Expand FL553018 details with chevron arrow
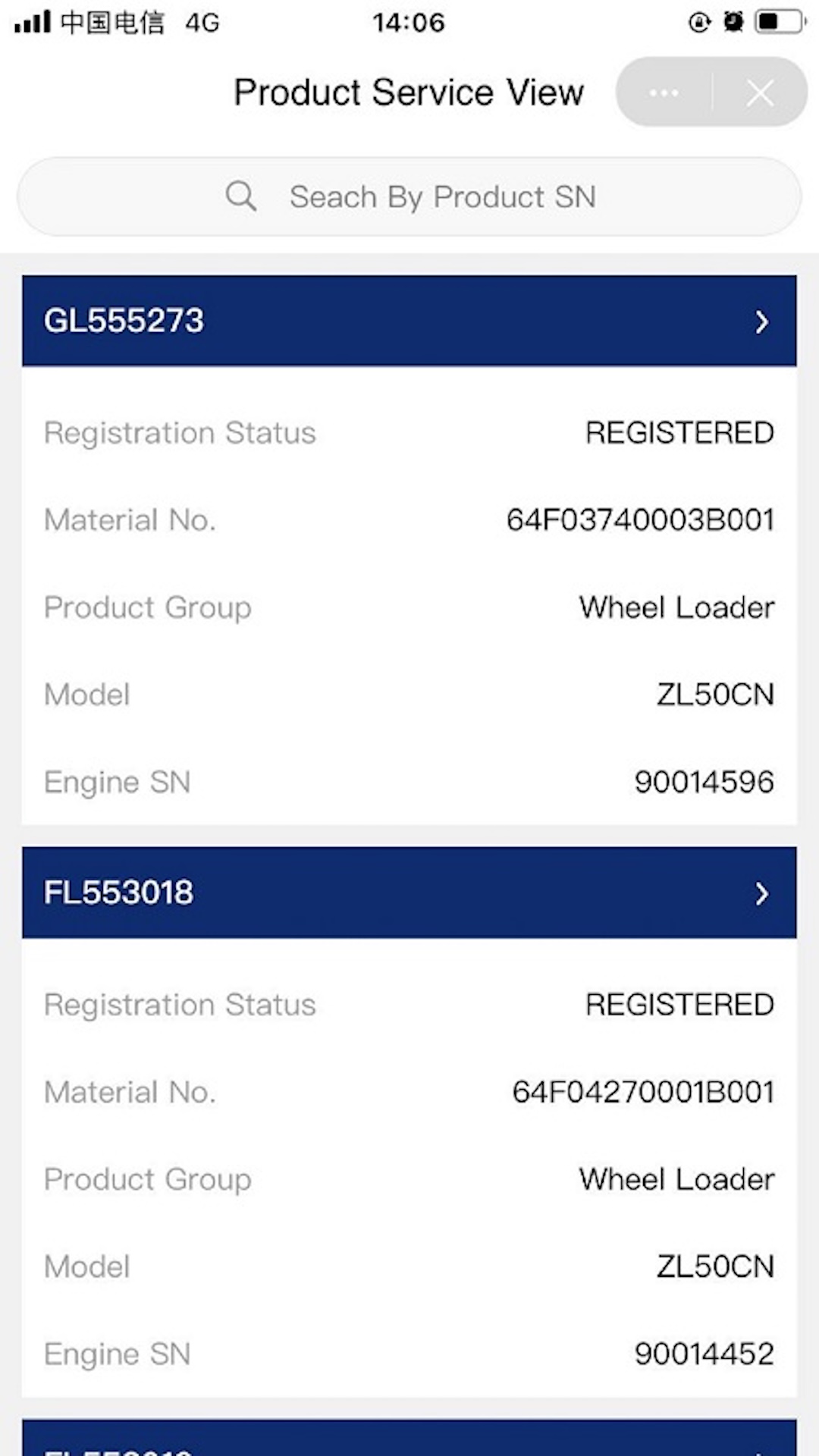819x1456 pixels. tap(761, 894)
